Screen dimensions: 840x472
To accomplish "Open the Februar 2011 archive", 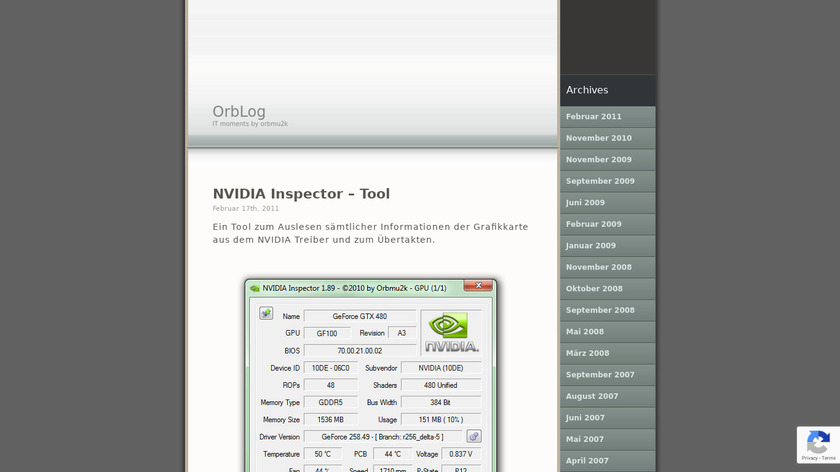I will [608, 117].
